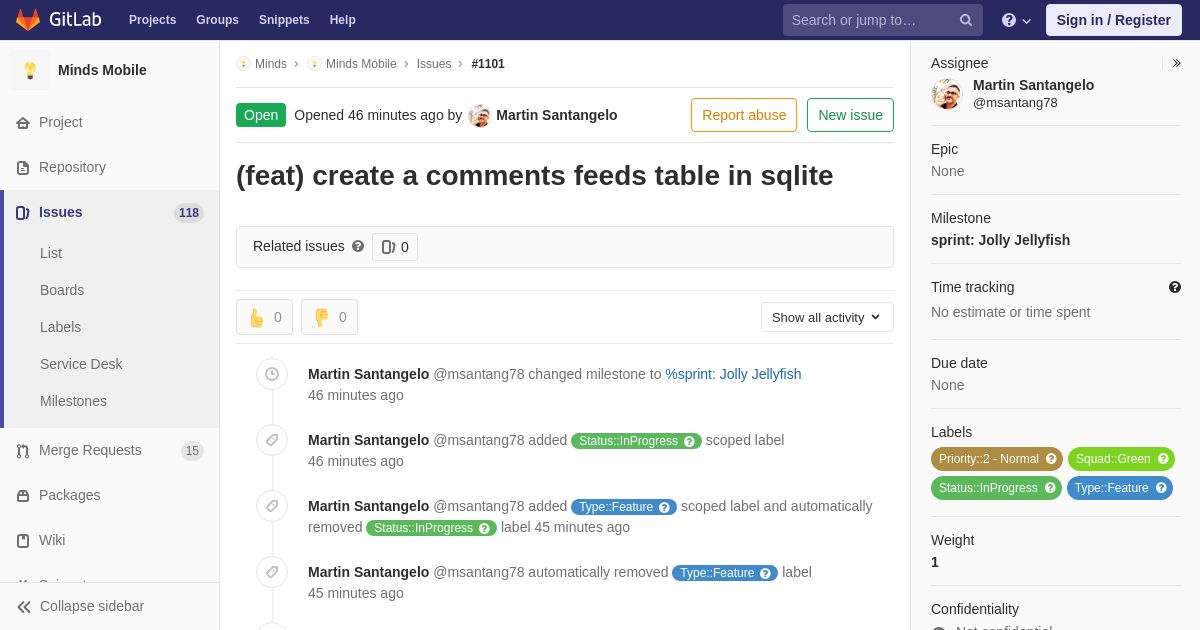Click the assignee avatar in right sidebar
This screenshot has width=1200, height=630.
946,94
